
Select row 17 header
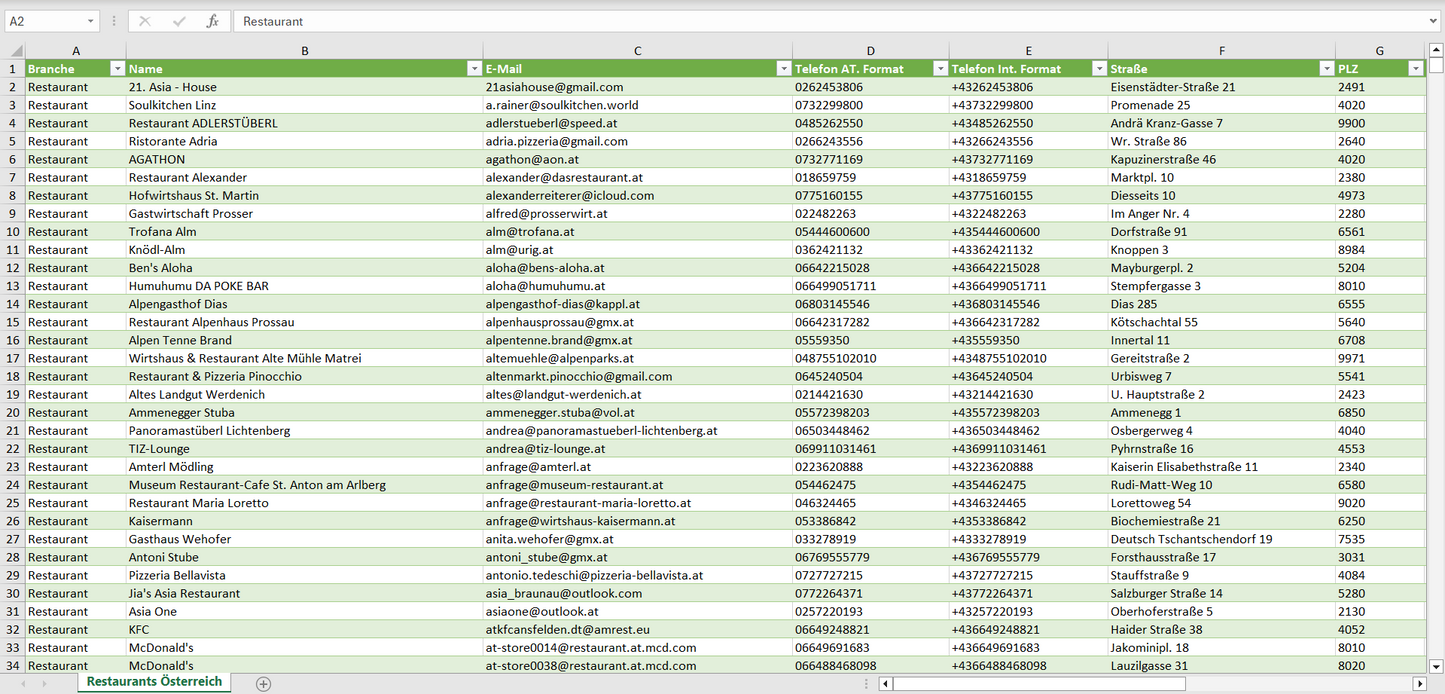coord(13,358)
